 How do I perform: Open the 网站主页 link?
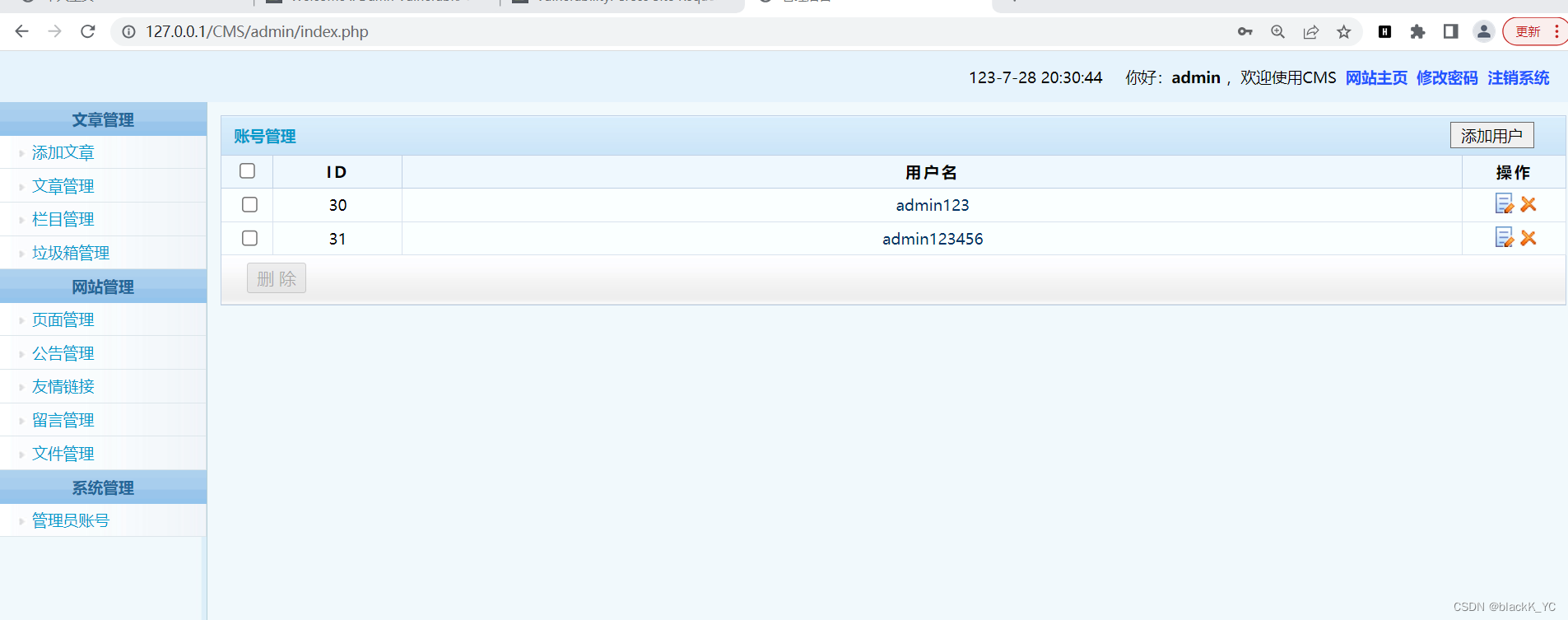[1376, 77]
